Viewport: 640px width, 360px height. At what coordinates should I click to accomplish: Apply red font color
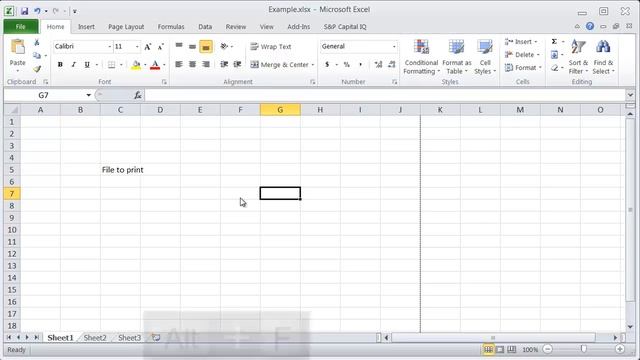coord(155,64)
